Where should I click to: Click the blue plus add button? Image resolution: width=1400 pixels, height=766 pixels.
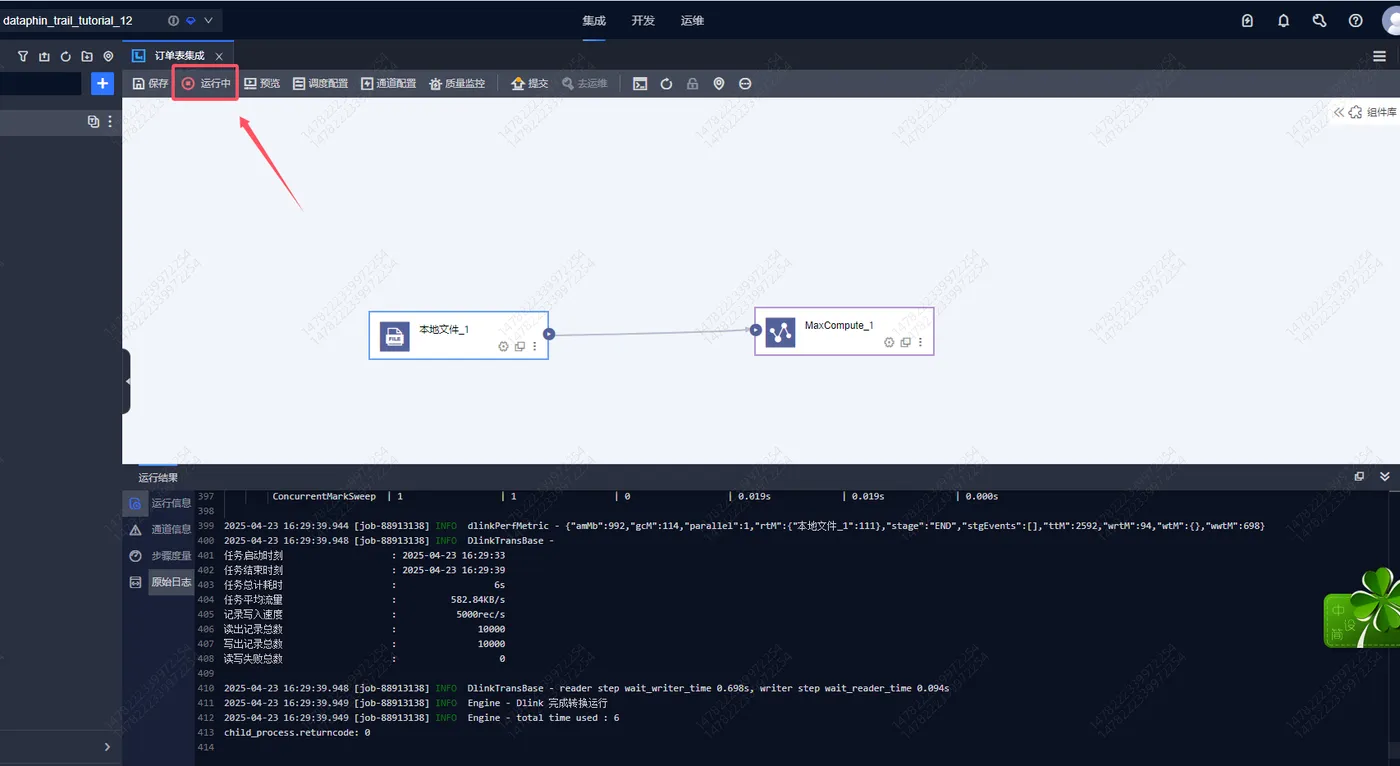[x=102, y=84]
